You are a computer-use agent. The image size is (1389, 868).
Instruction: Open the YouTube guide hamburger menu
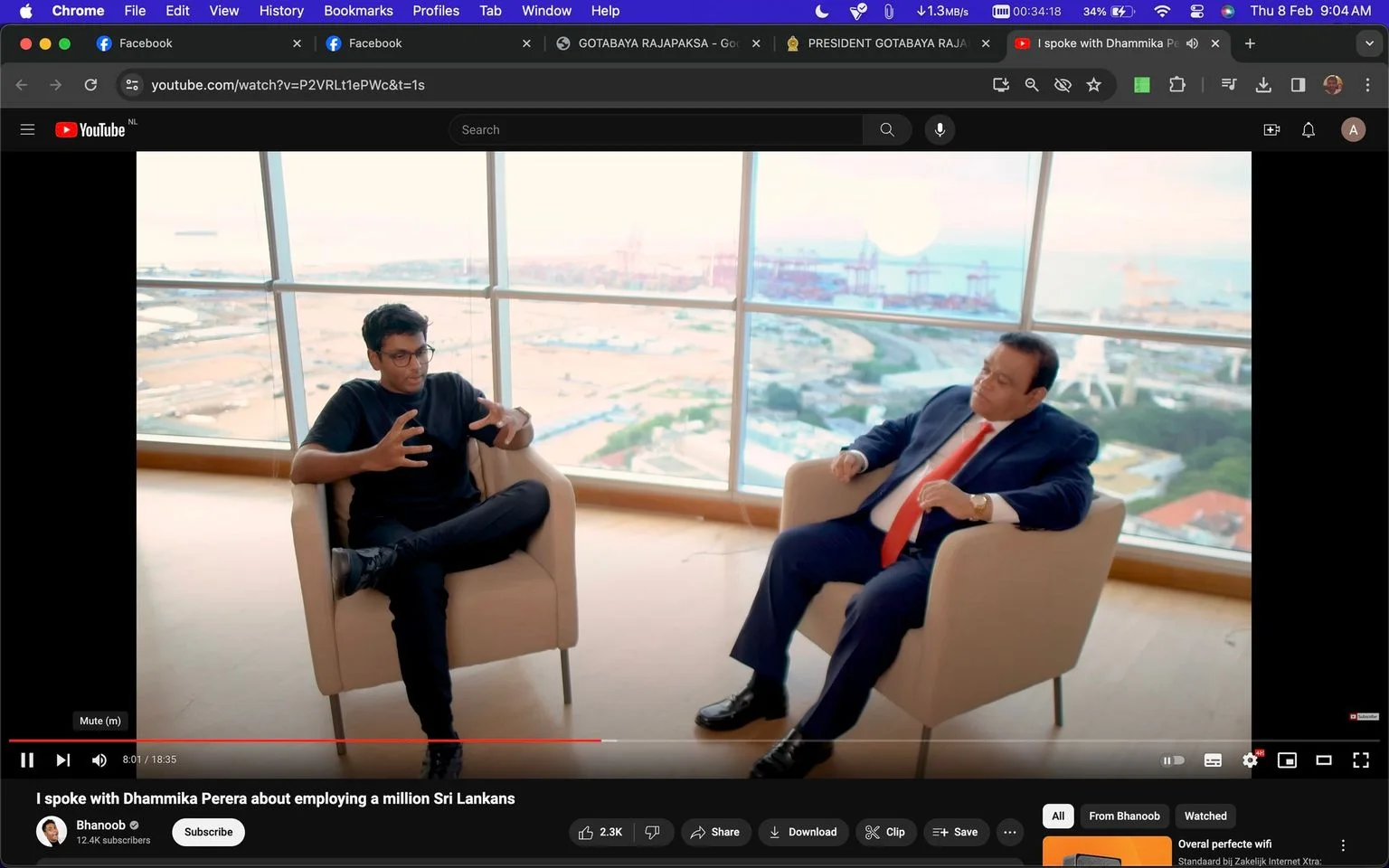(27, 130)
